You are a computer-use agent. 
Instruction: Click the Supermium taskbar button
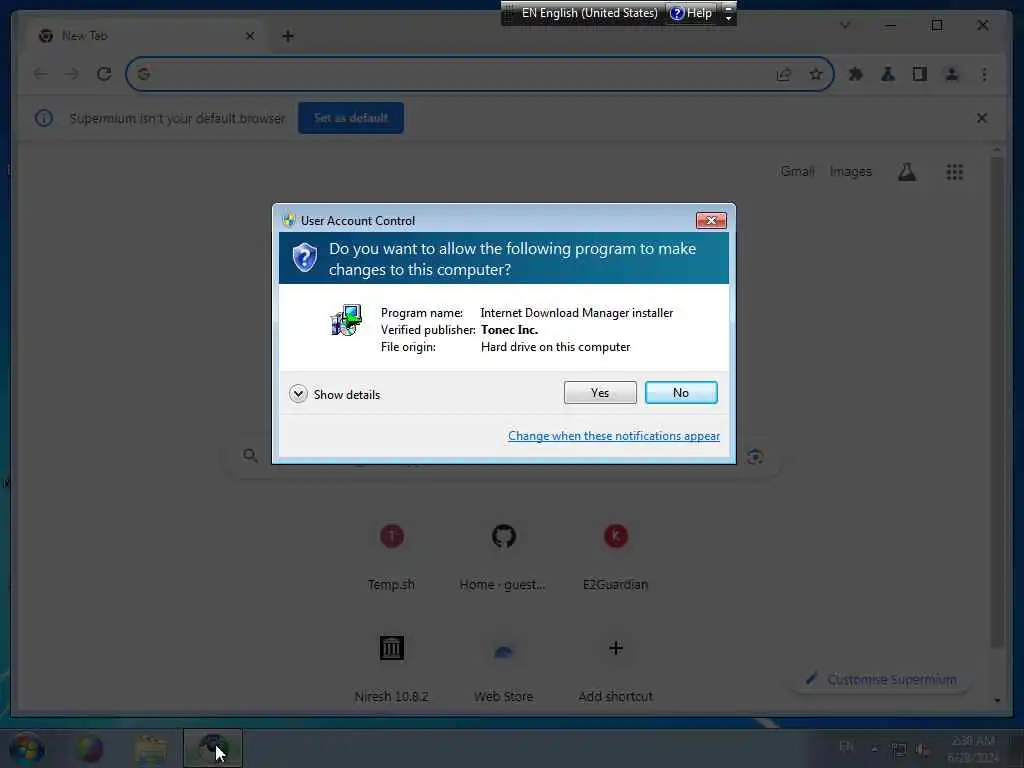coord(213,748)
